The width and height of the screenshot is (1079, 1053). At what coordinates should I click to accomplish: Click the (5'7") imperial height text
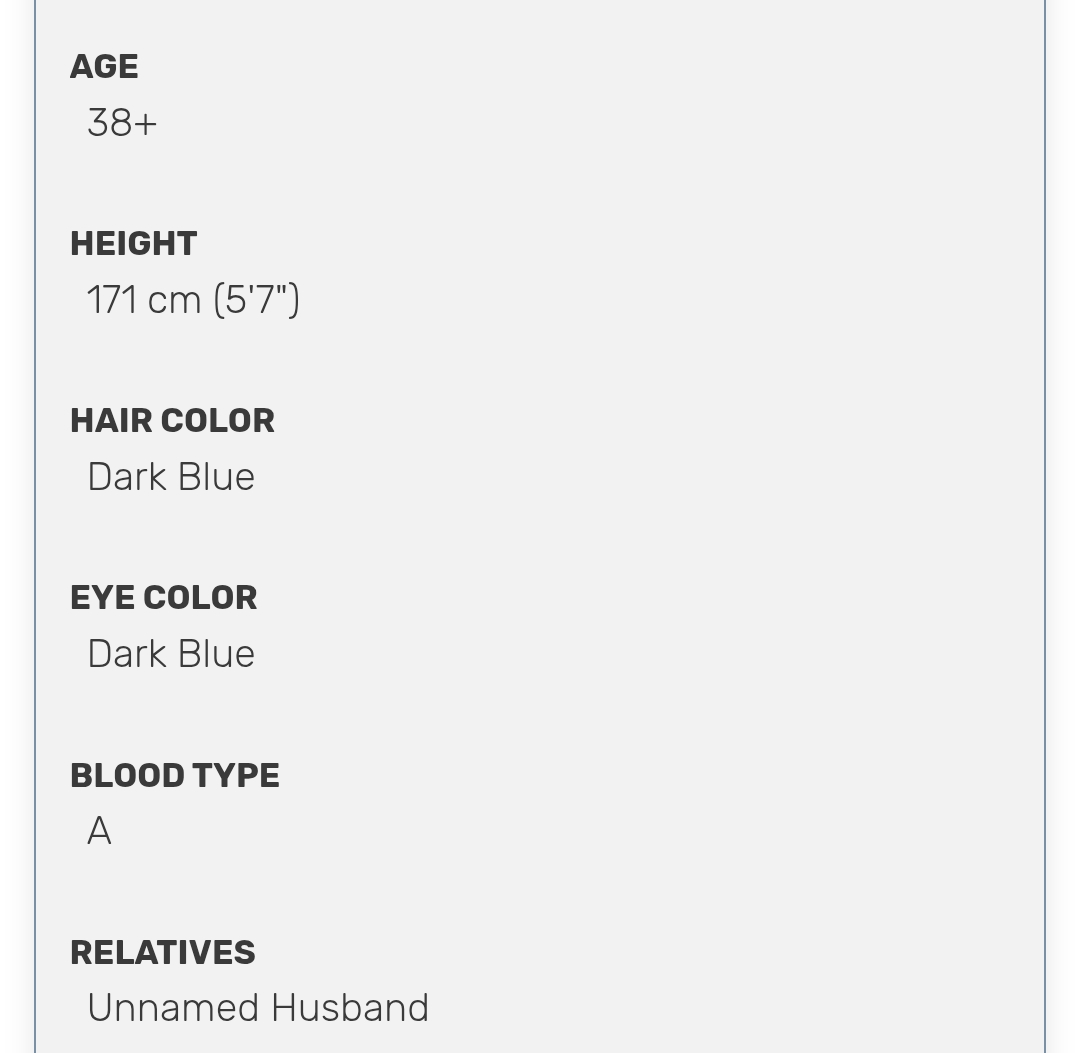coord(257,300)
